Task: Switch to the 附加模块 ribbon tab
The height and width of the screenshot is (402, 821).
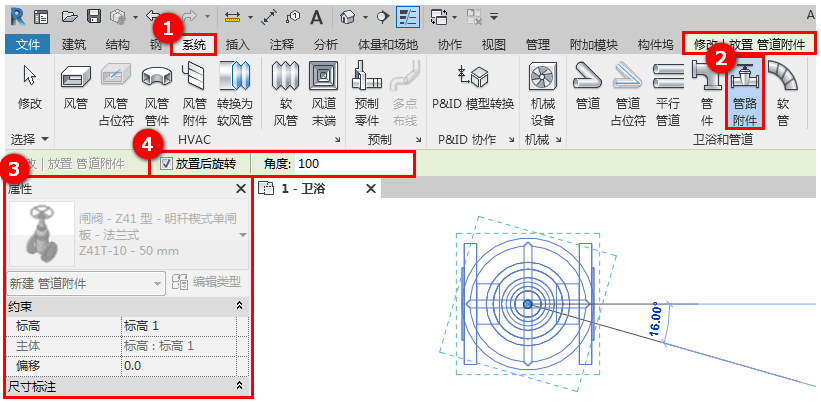Action: tap(594, 44)
